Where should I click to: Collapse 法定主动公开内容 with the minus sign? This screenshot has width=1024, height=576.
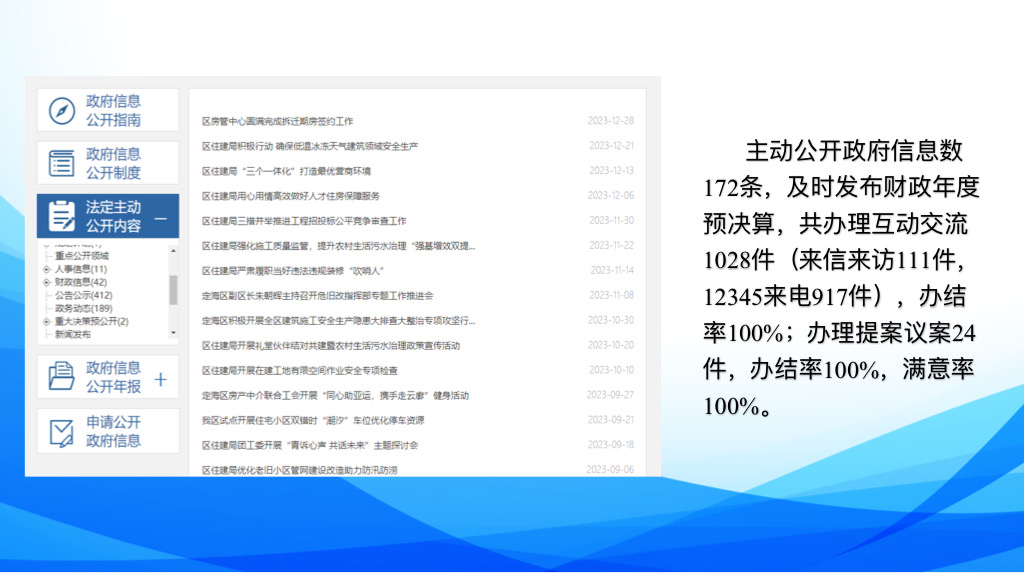(x=161, y=217)
